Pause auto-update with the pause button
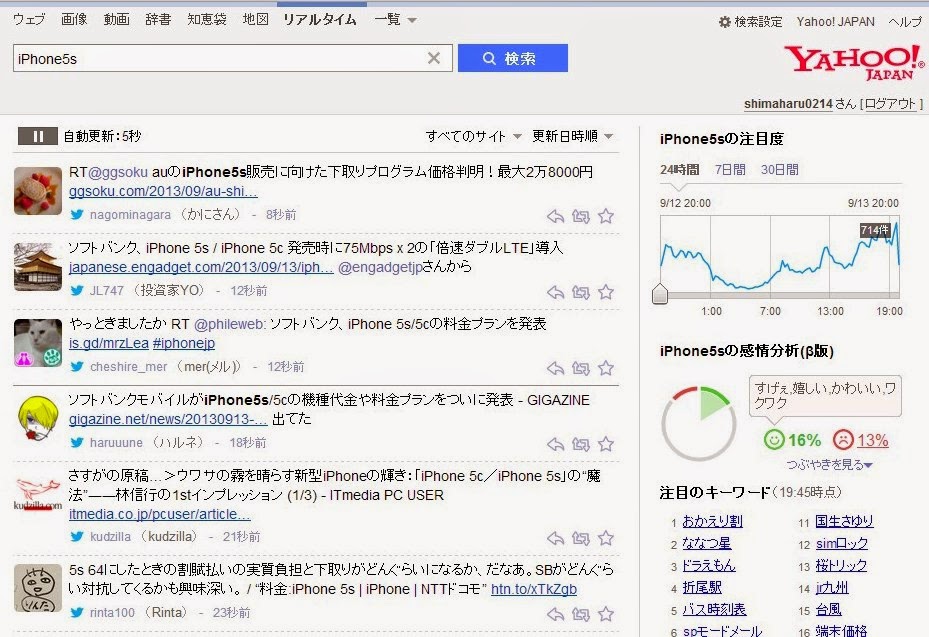Screen dimensions: 929x637 tap(38, 136)
